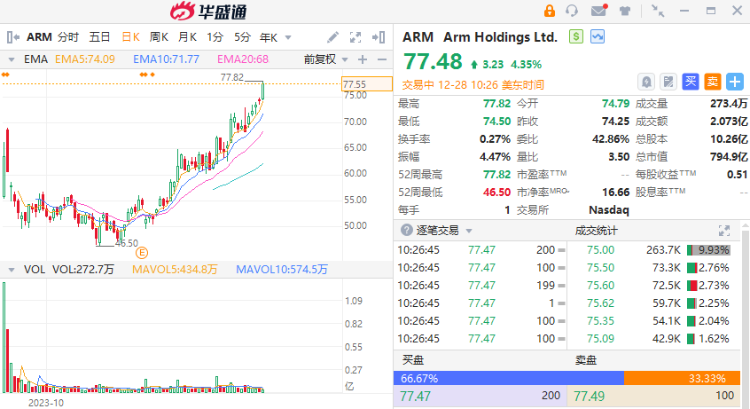The height and width of the screenshot is (409, 750).
Task: Open the 成交统计 statistics tab
Action: pos(596,231)
